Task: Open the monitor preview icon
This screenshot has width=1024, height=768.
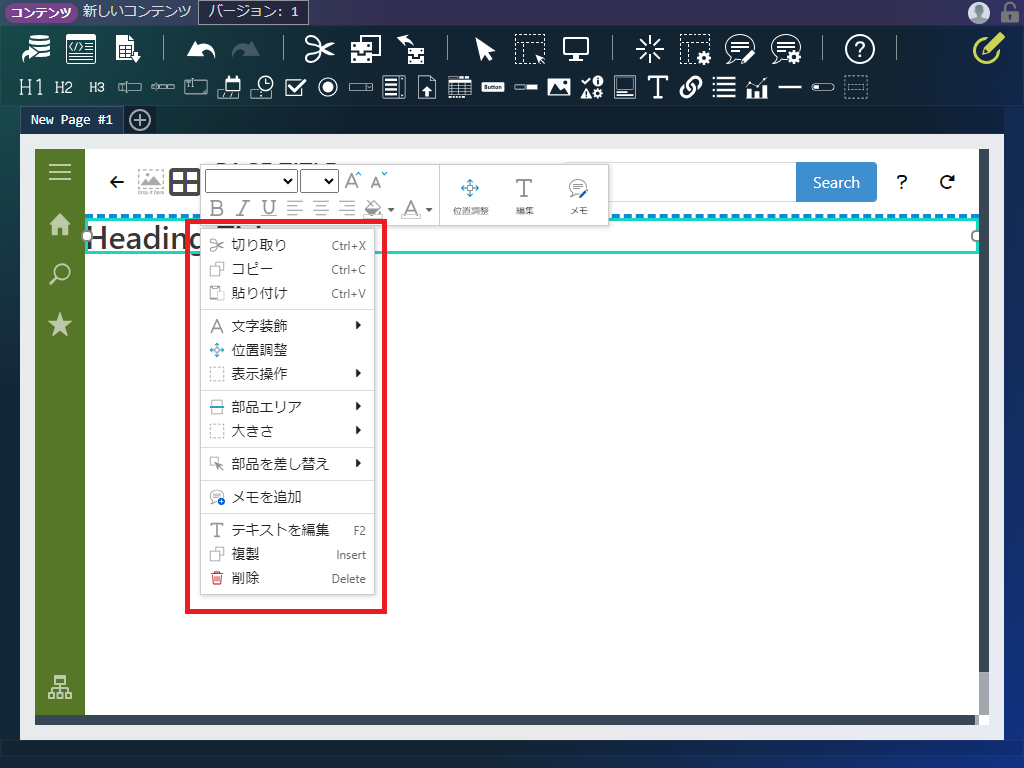Action: (575, 49)
